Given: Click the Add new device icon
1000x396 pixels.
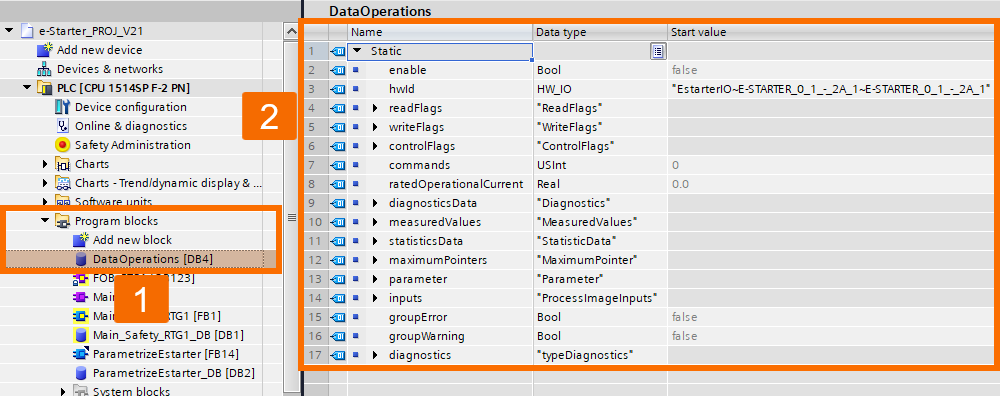Looking at the screenshot, I should click(x=45, y=50).
